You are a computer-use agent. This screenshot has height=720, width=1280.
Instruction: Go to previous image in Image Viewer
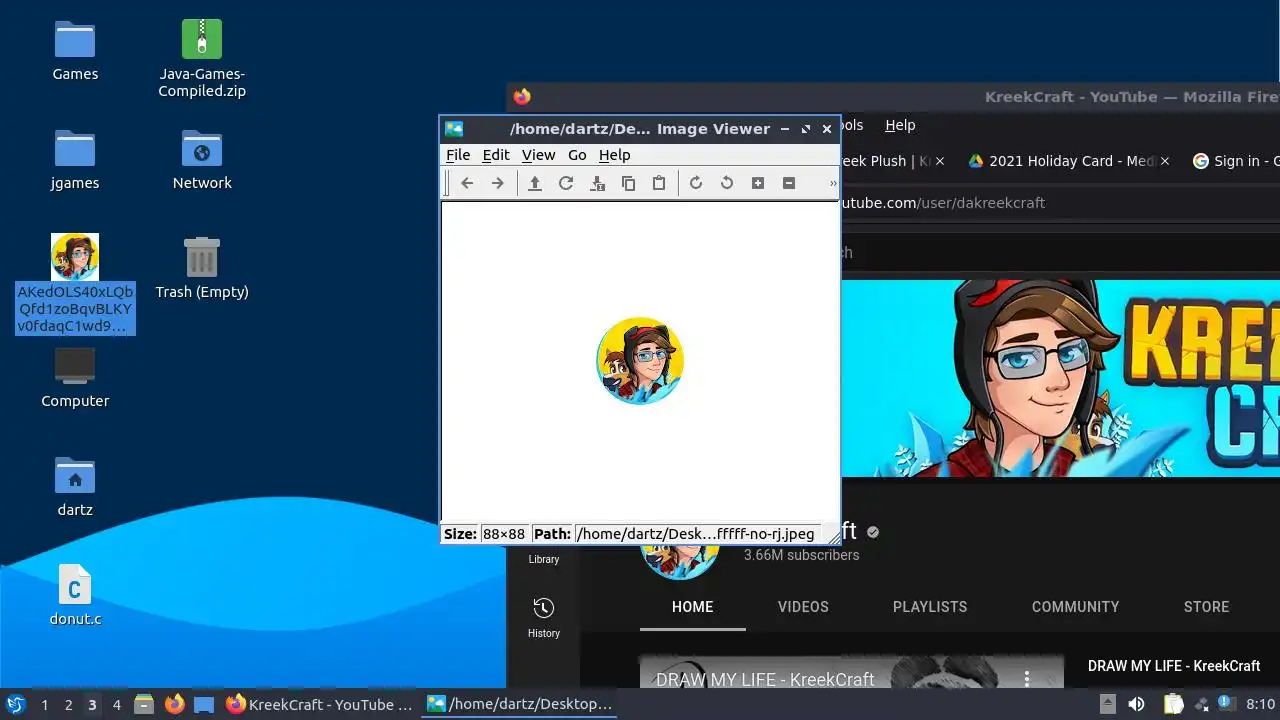point(467,183)
